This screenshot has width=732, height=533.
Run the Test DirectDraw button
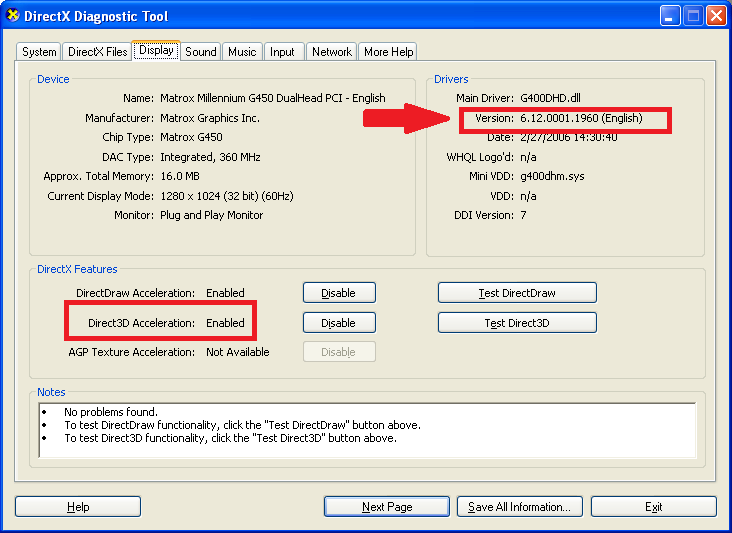tap(517, 293)
